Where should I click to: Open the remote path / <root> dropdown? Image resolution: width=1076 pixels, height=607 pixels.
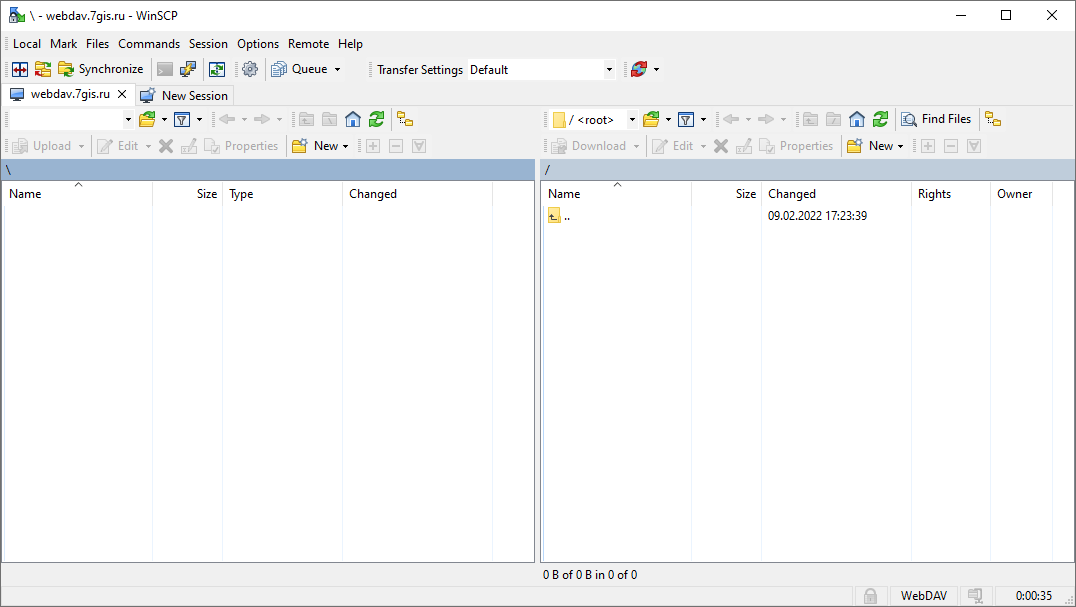632,120
